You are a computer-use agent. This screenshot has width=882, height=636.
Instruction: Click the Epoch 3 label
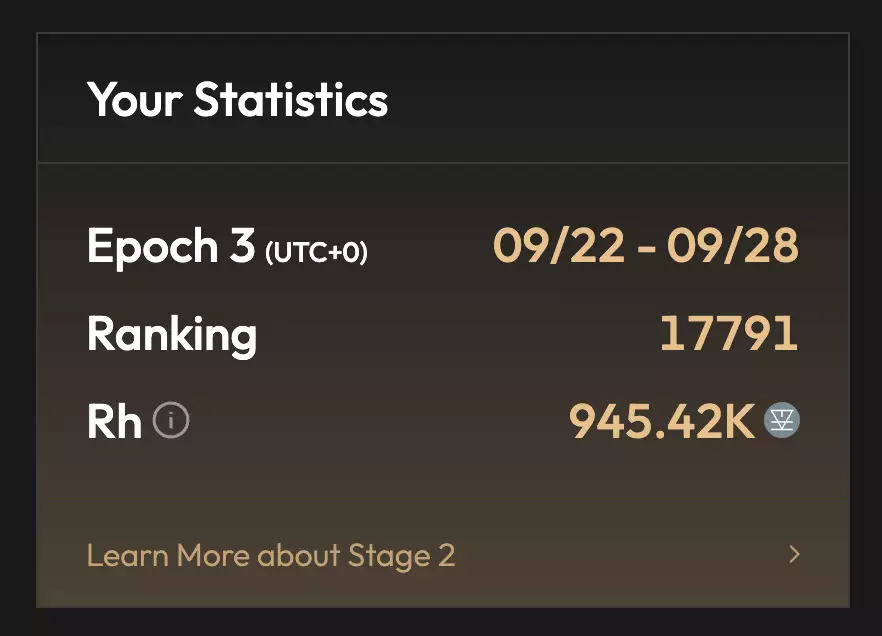170,246
